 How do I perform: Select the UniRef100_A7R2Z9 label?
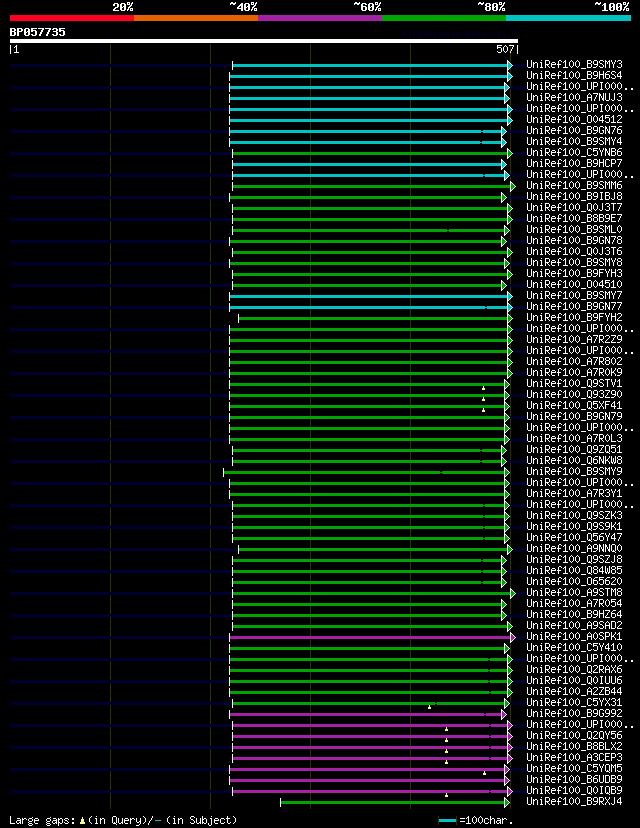point(574,340)
